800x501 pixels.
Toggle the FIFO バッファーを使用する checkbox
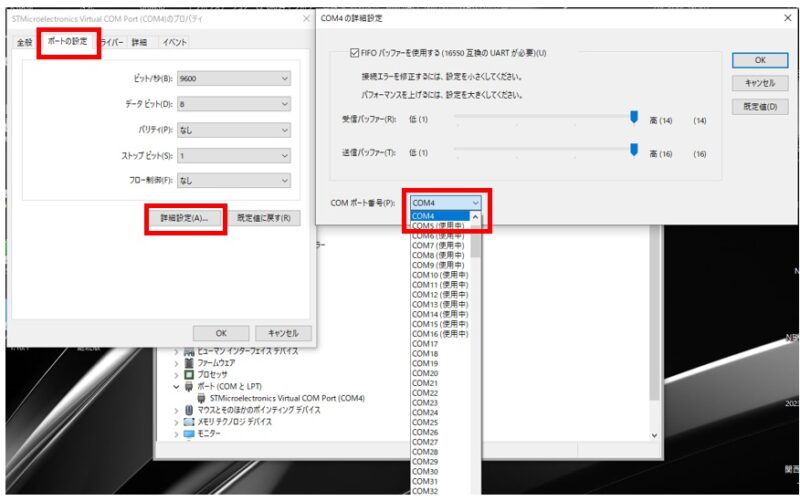click(355, 53)
